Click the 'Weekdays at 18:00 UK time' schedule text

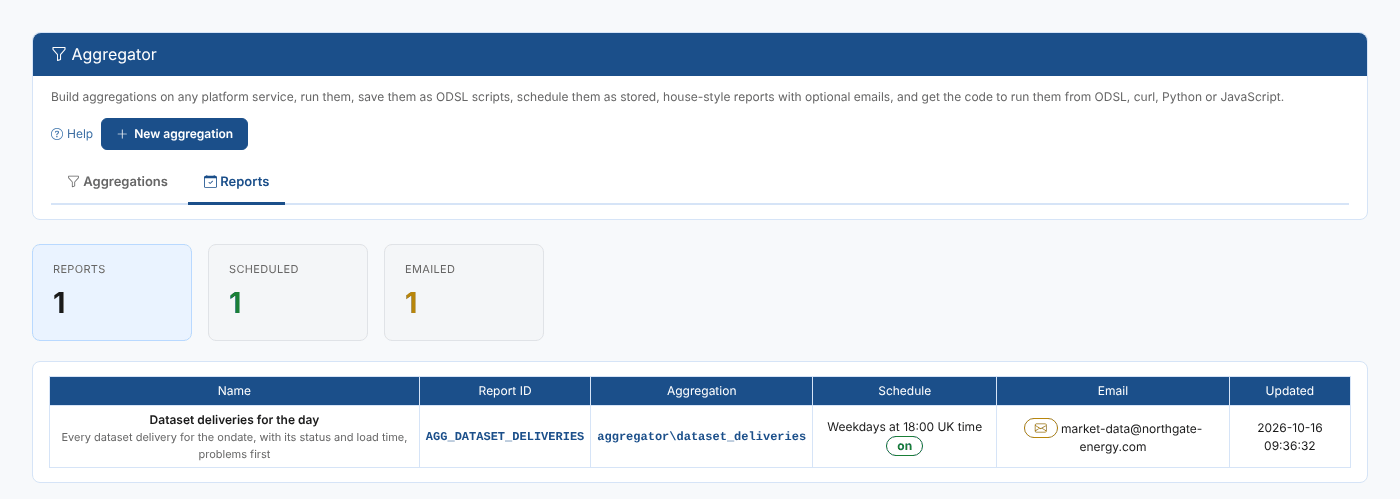click(x=904, y=427)
